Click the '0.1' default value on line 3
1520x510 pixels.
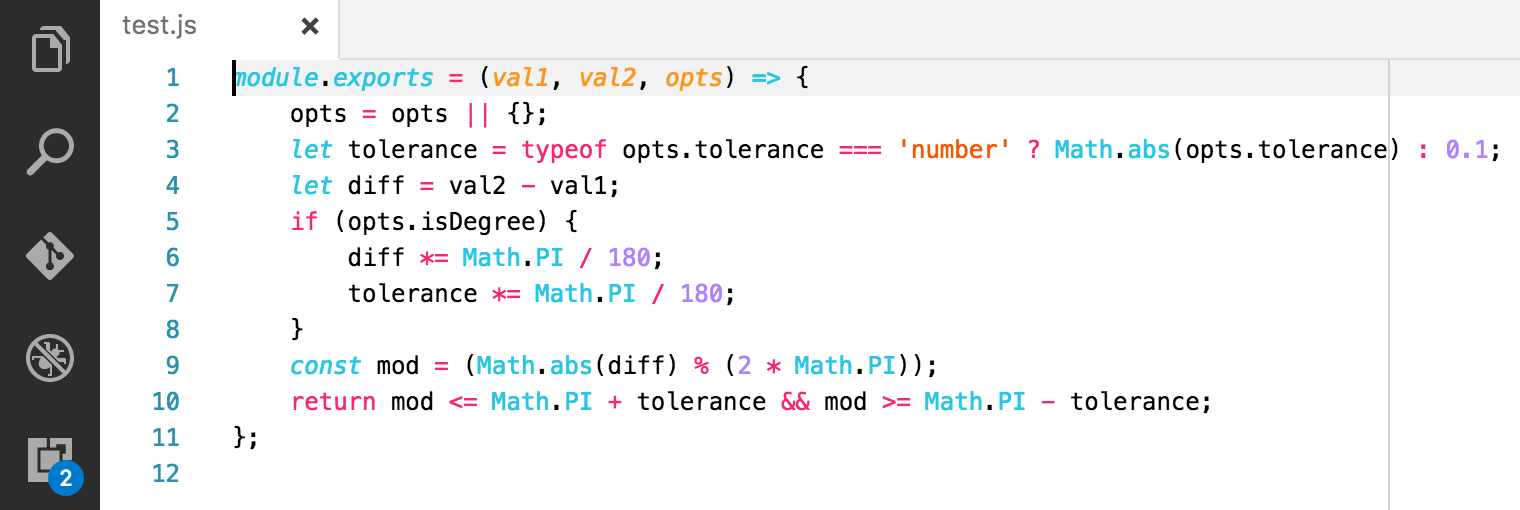(1466, 150)
